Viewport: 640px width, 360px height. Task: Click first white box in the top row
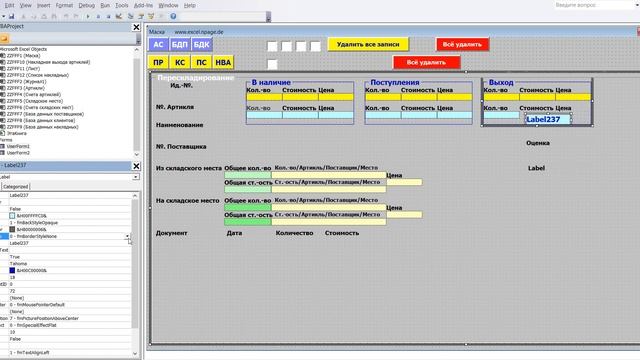pos(272,46)
